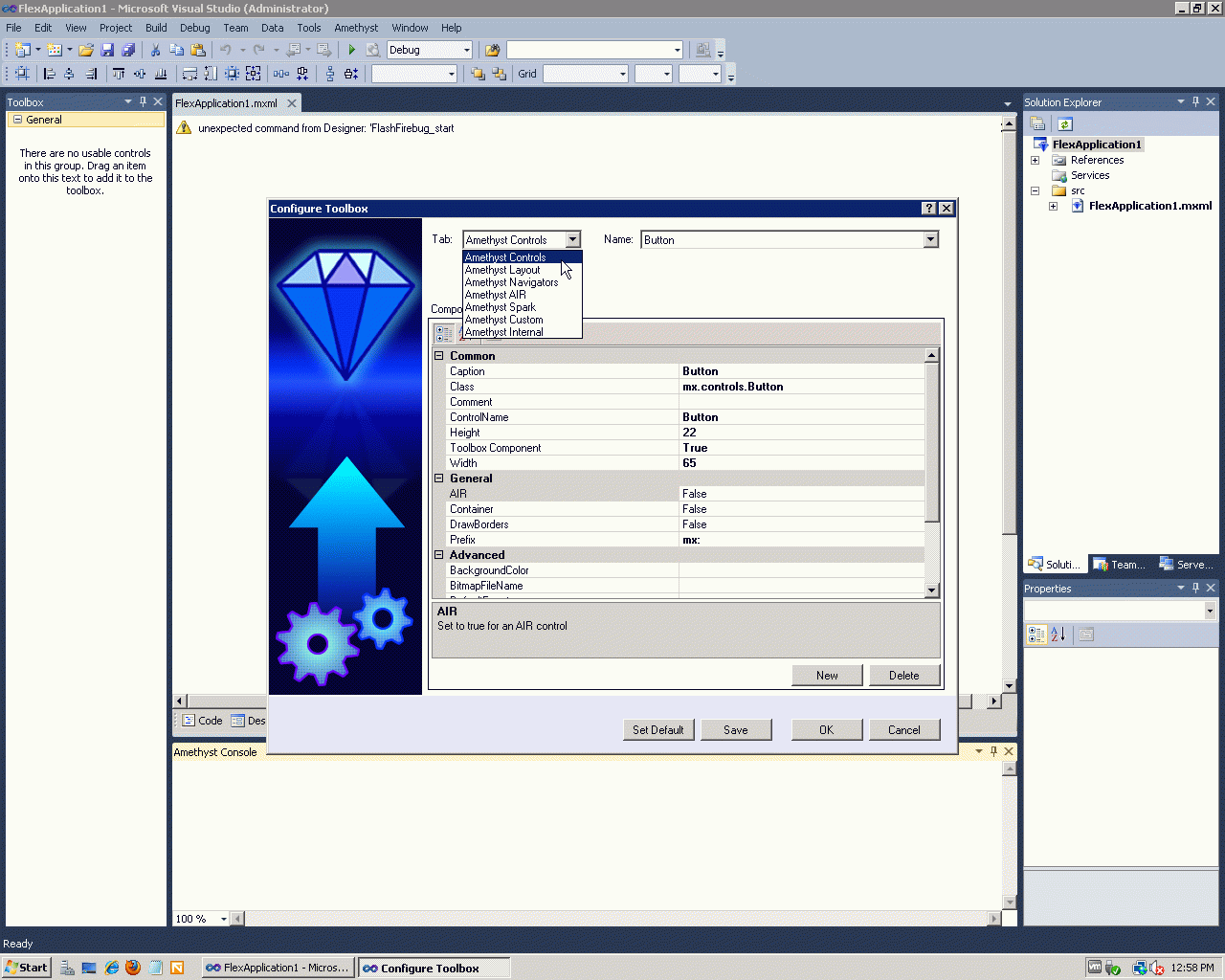Expand the FlexApplication1.mxml tree node

pos(1053,206)
